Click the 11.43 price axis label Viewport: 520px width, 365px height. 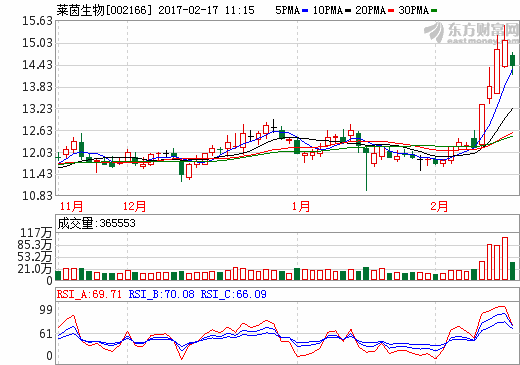[37, 174]
